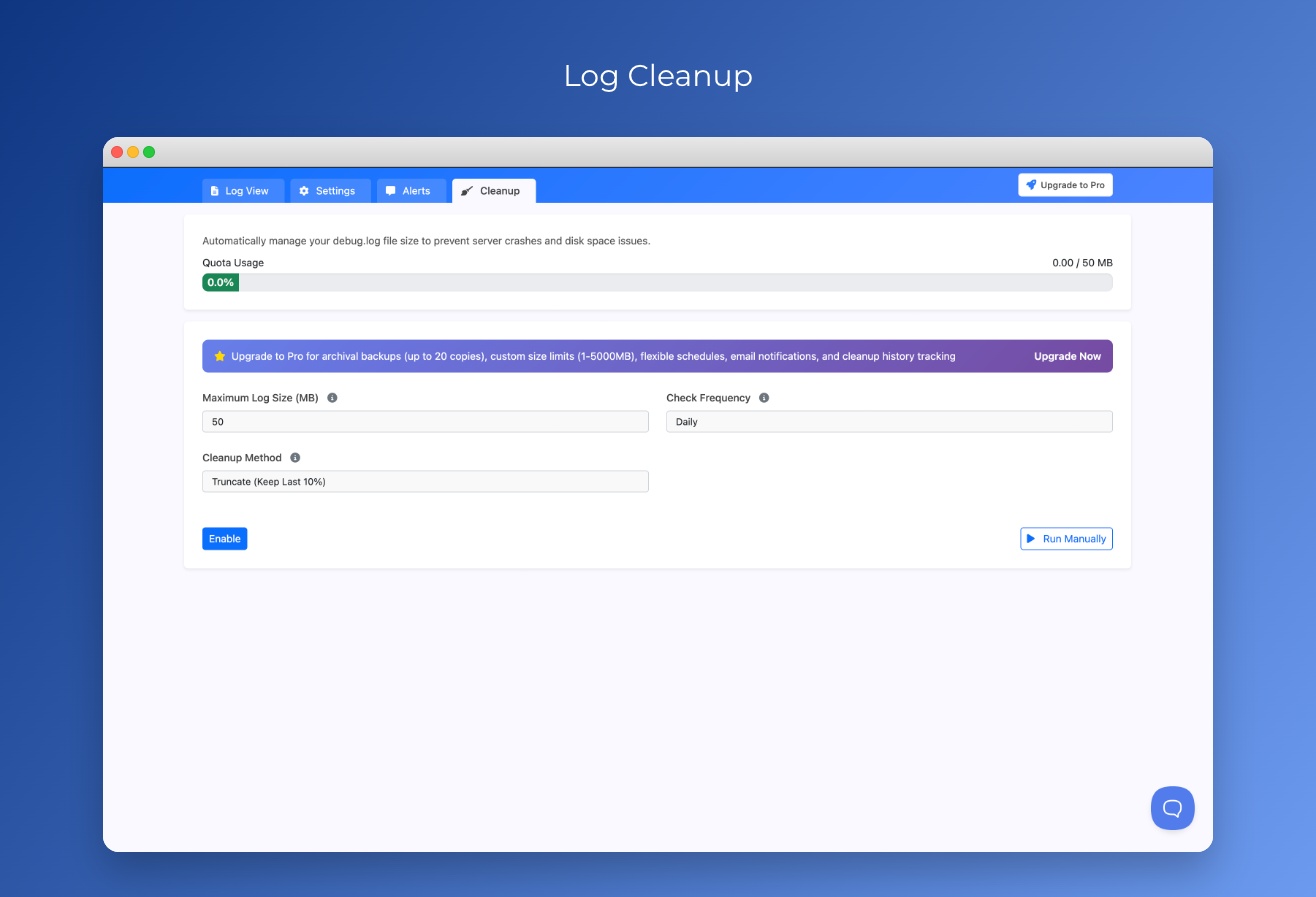Open the chat support widget
Image resolution: width=1316 pixels, height=897 pixels.
[1172, 808]
